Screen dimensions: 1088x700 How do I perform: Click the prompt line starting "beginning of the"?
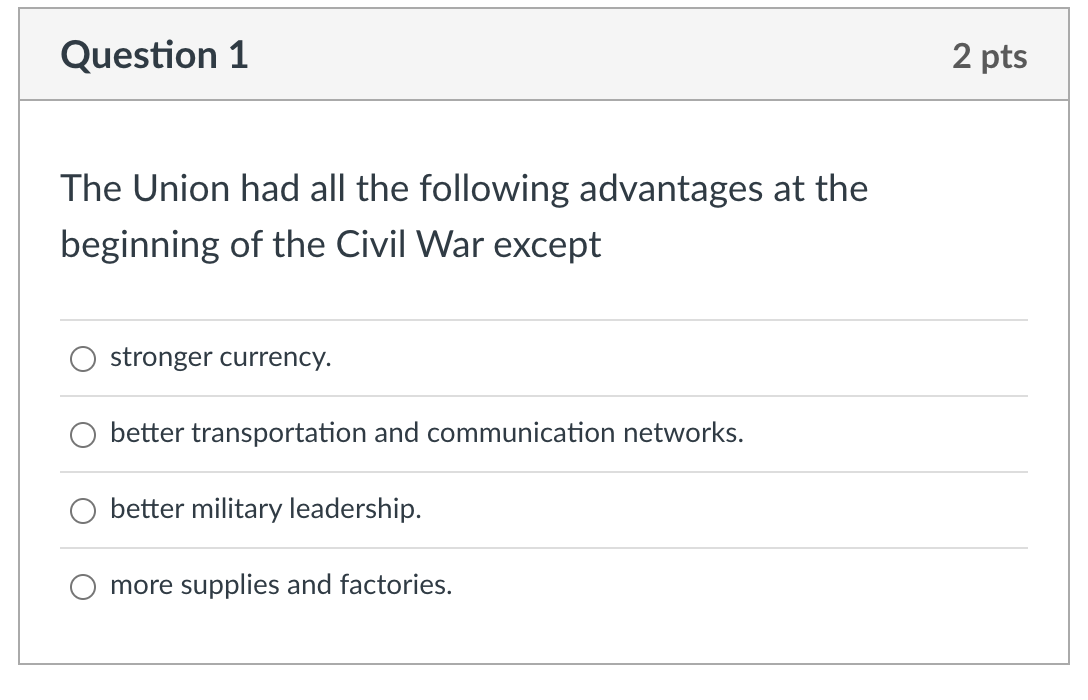point(331,245)
